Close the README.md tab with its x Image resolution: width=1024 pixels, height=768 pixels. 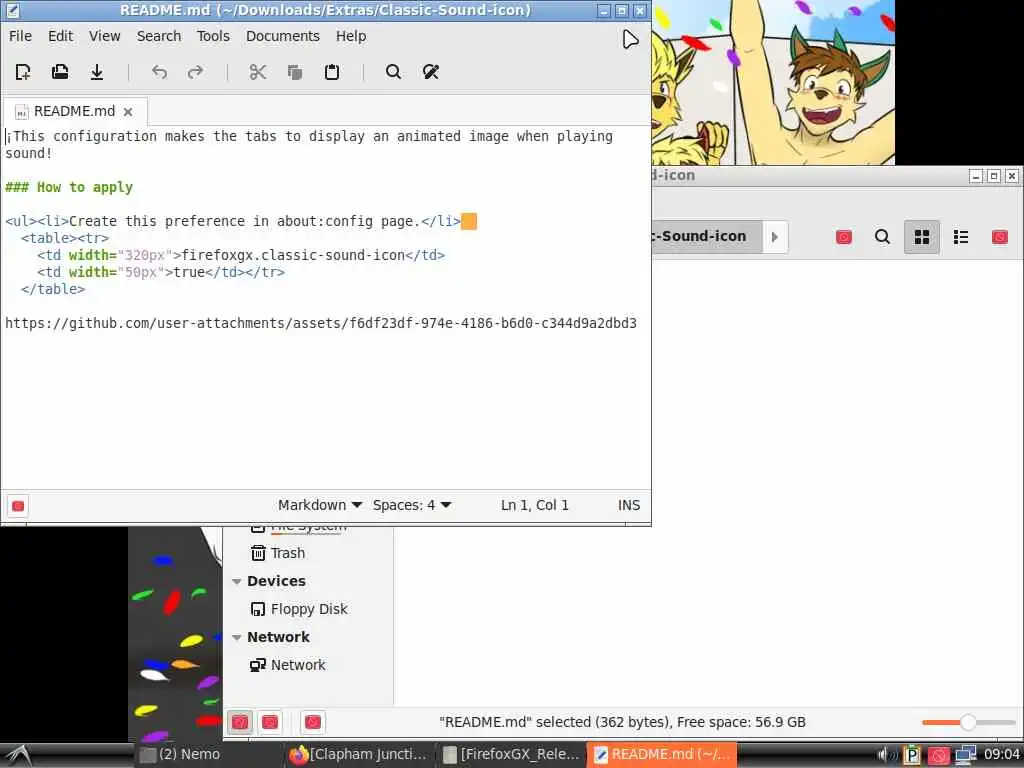pyautogui.click(x=129, y=112)
